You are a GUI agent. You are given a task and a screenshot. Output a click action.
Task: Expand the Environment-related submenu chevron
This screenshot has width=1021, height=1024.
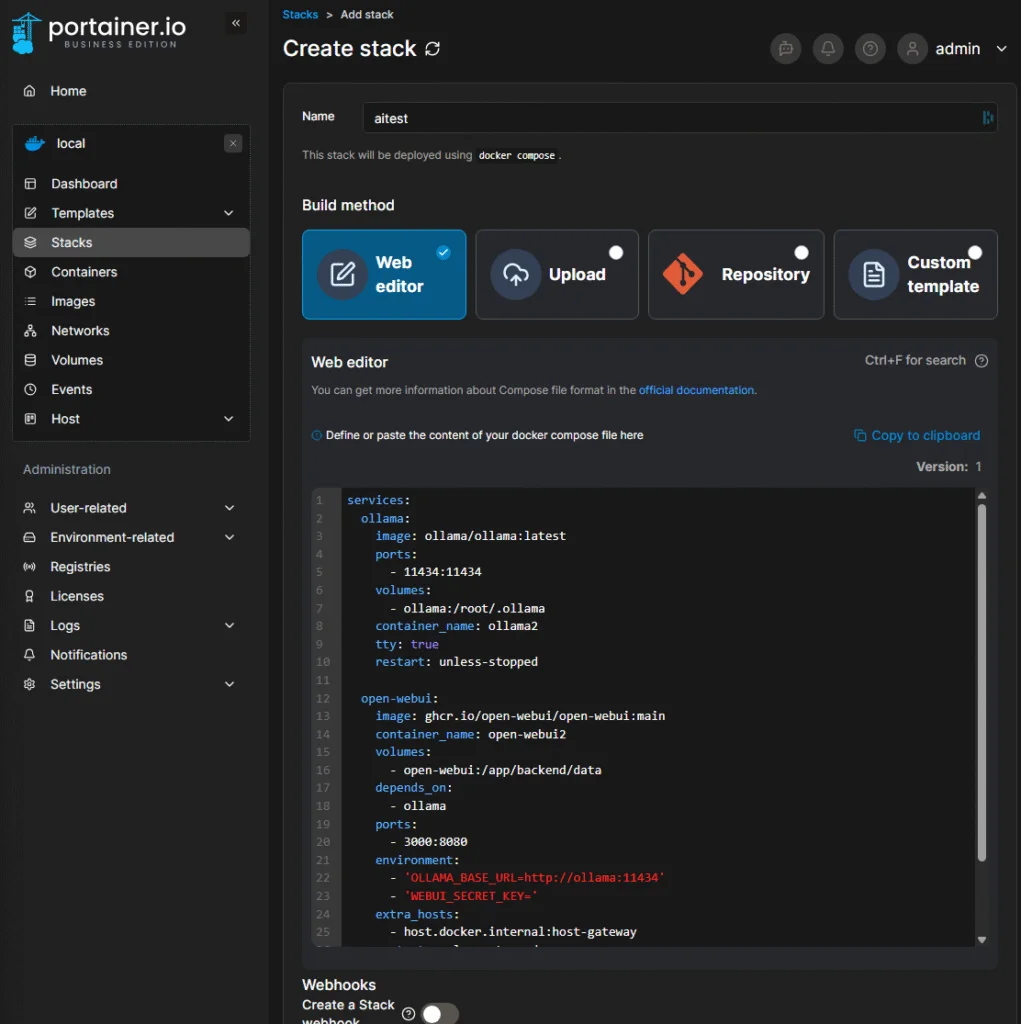(229, 537)
